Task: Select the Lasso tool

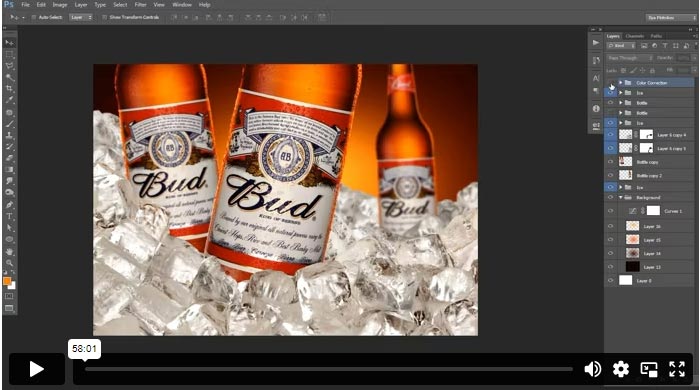Action: pos(9,66)
